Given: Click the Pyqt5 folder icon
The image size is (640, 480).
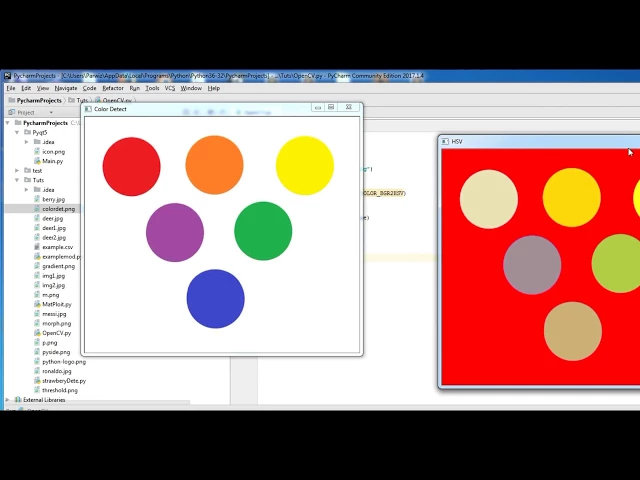Looking at the screenshot, I should tap(27, 132).
